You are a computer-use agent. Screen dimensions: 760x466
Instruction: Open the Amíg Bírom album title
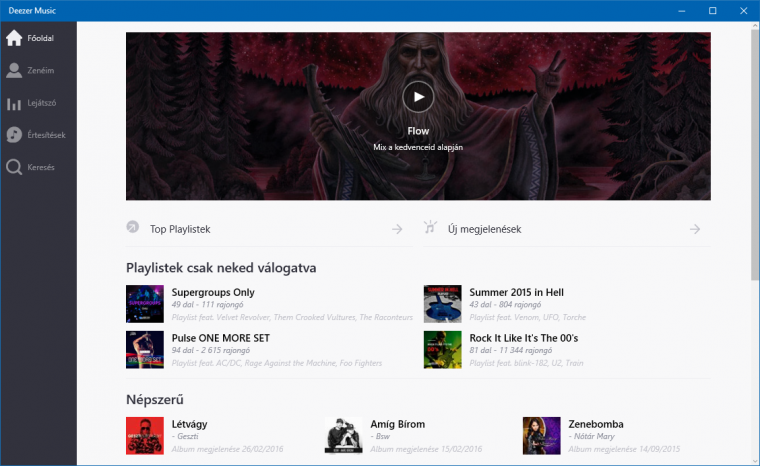[397, 424]
